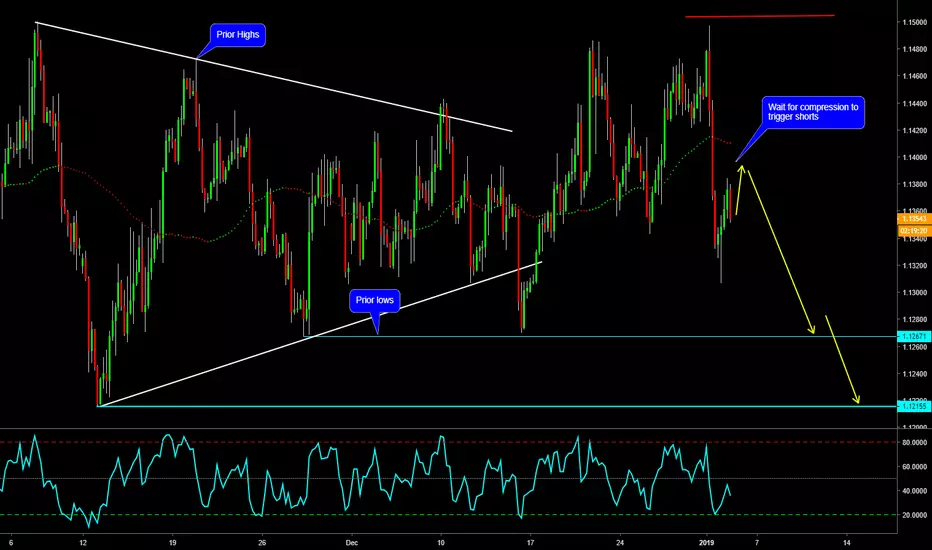932x550 pixels.
Task: Click the "24" date label on time axis
Action: (620, 542)
